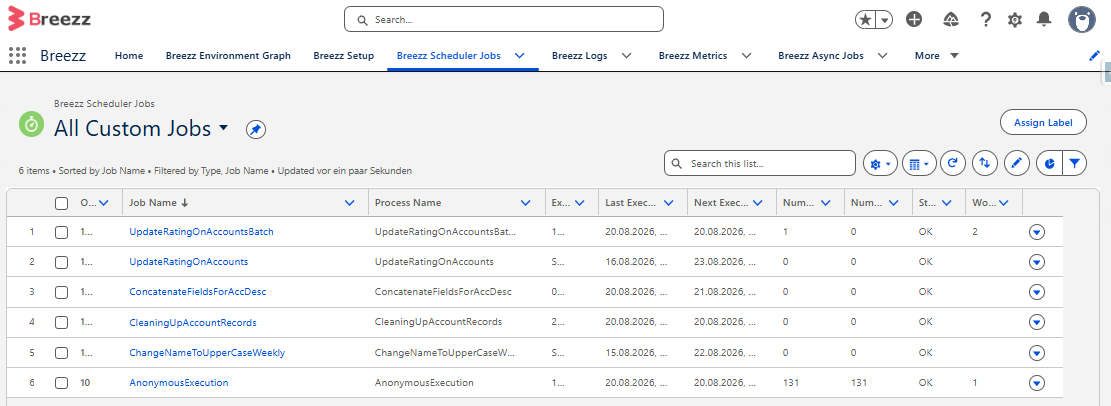Open the UpdateRatingOnAccountsBatch job link
This screenshot has height=406, width=1111.
(x=201, y=232)
